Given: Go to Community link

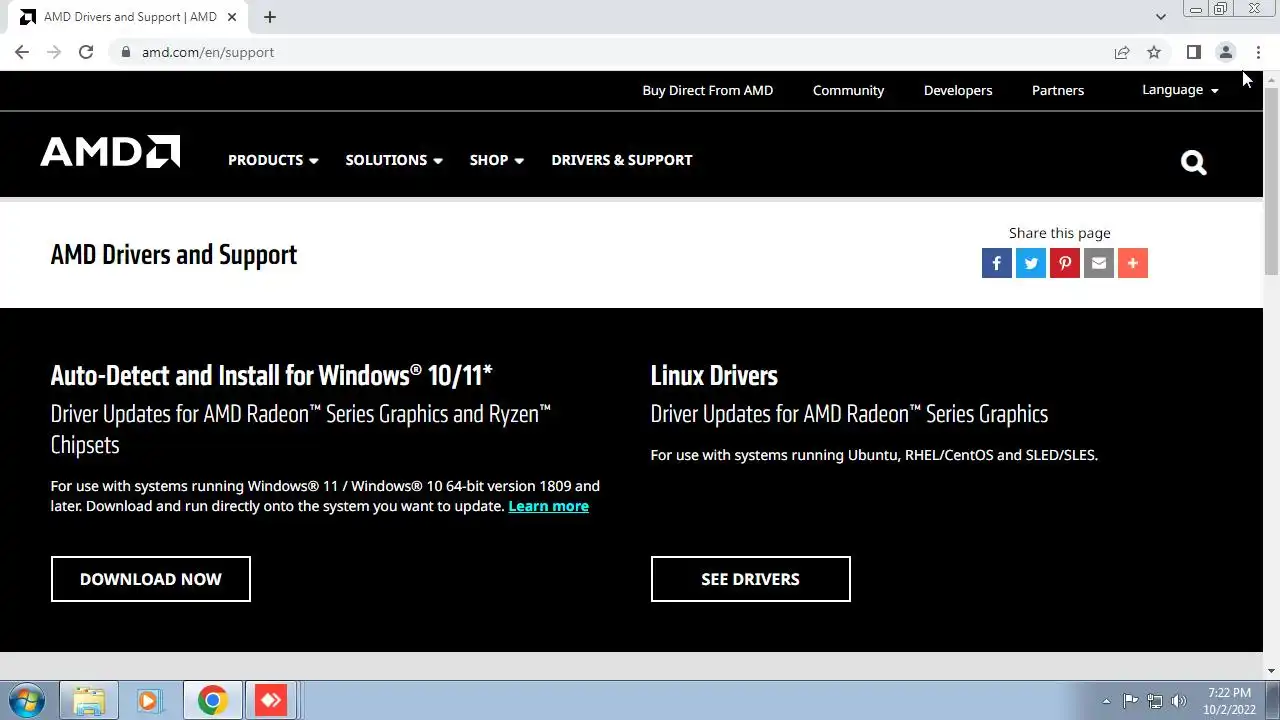Looking at the screenshot, I should coord(848,90).
